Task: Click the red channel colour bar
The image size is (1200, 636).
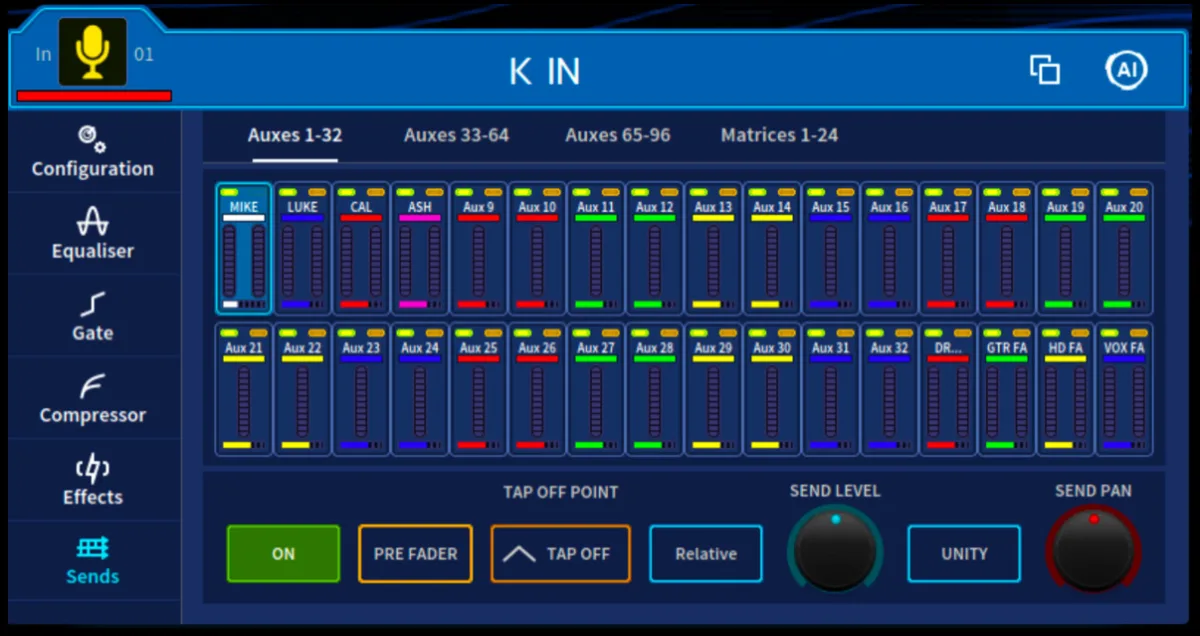Action: (94, 96)
